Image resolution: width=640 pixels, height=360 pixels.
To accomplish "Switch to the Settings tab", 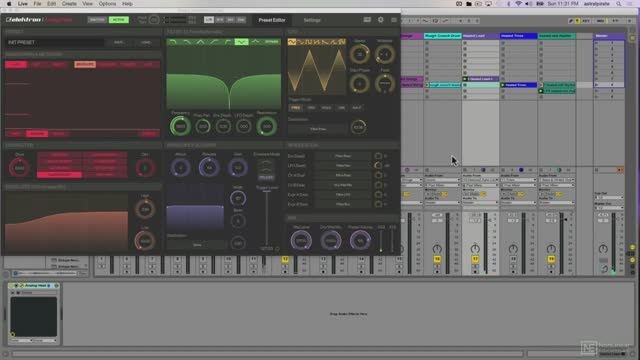I will tap(312, 20).
